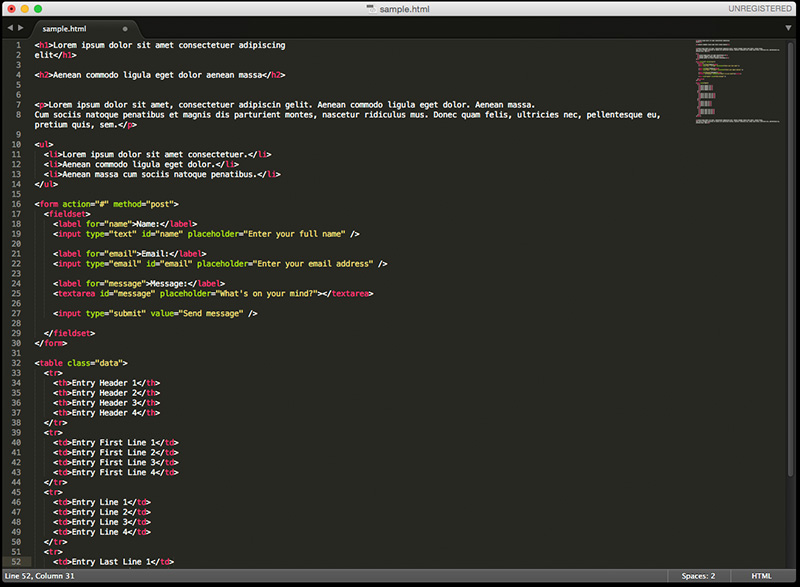This screenshot has height=587, width=800.
Task: Click the 'Aenean commodo ligula eget dolor.' list item
Action: (x=141, y=164)
